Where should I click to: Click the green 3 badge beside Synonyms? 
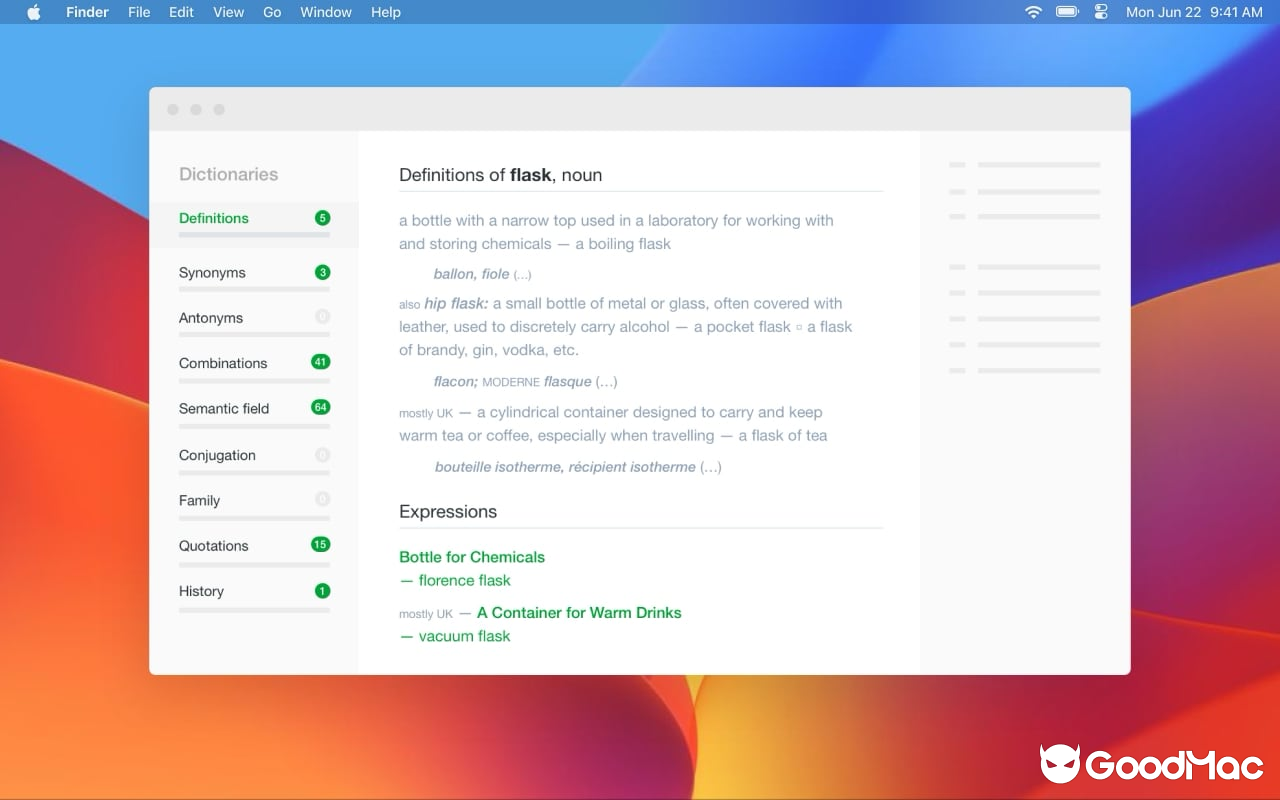tap(322, 272)
